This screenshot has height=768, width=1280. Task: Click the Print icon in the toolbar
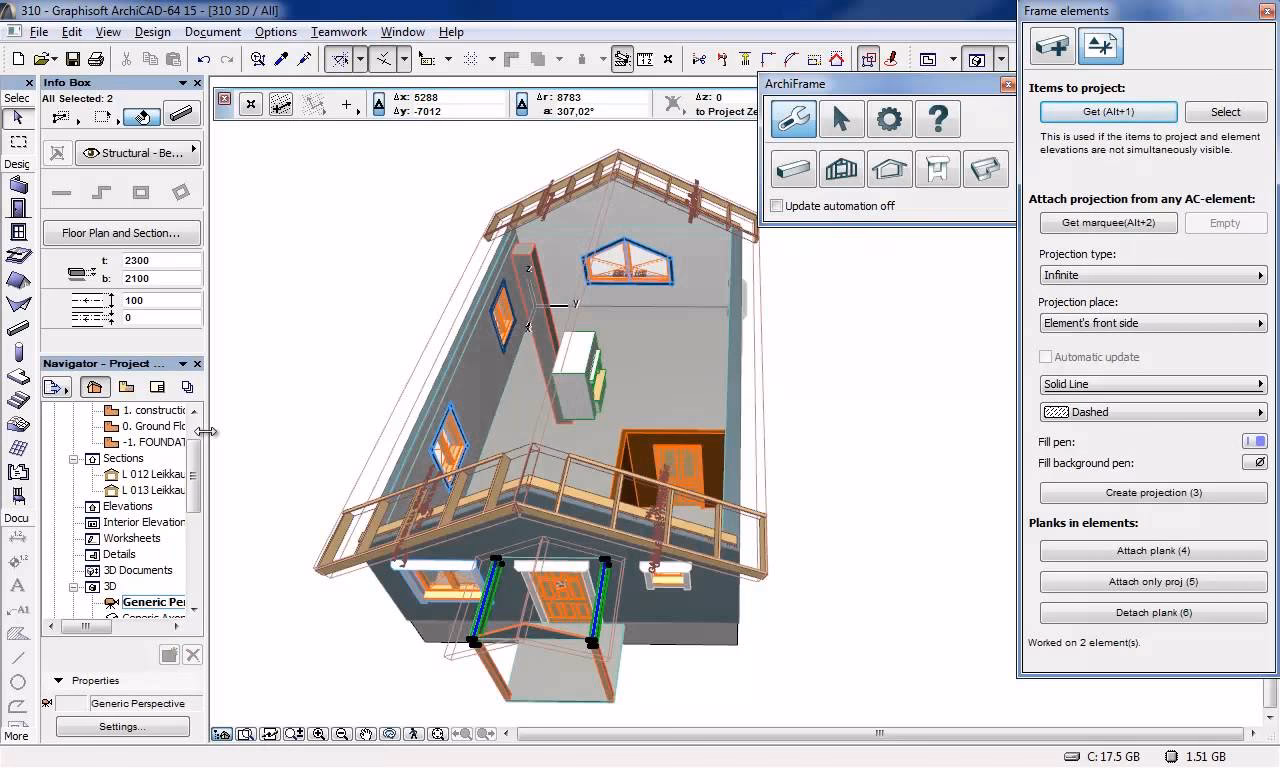click(x=96, y=59)
